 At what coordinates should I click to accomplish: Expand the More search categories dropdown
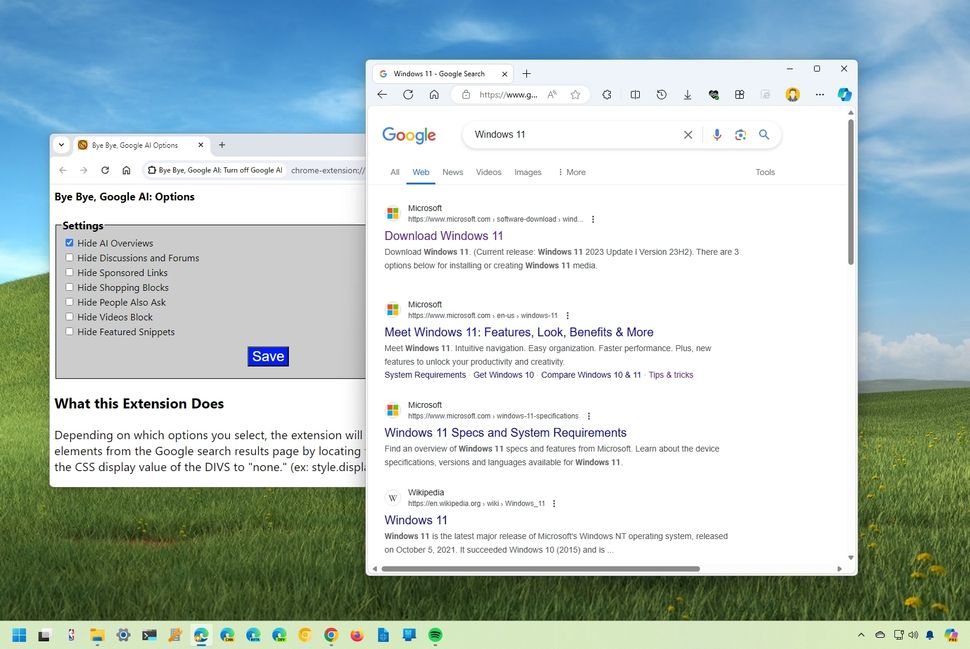pos(572,172)
